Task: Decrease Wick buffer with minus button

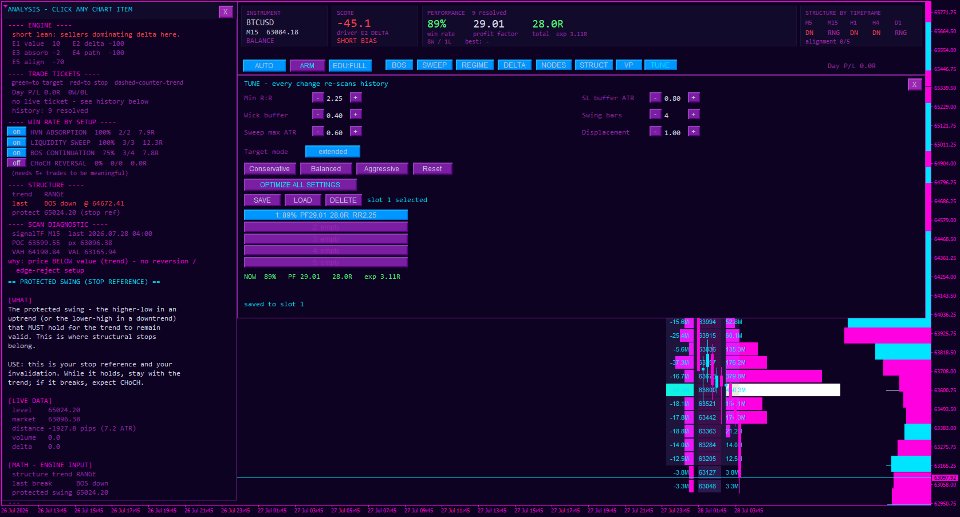Action: (x=317, y=115)
